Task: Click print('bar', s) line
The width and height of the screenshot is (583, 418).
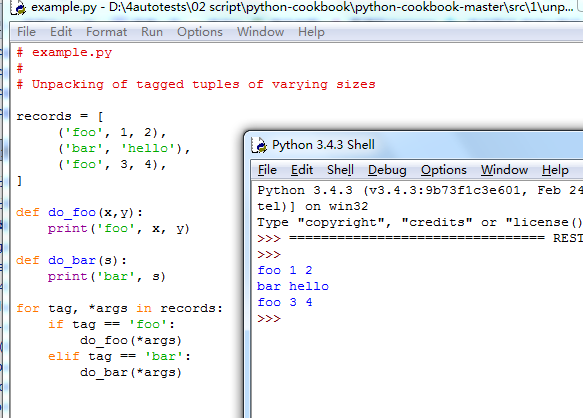Action: click(x=107, y=277)
